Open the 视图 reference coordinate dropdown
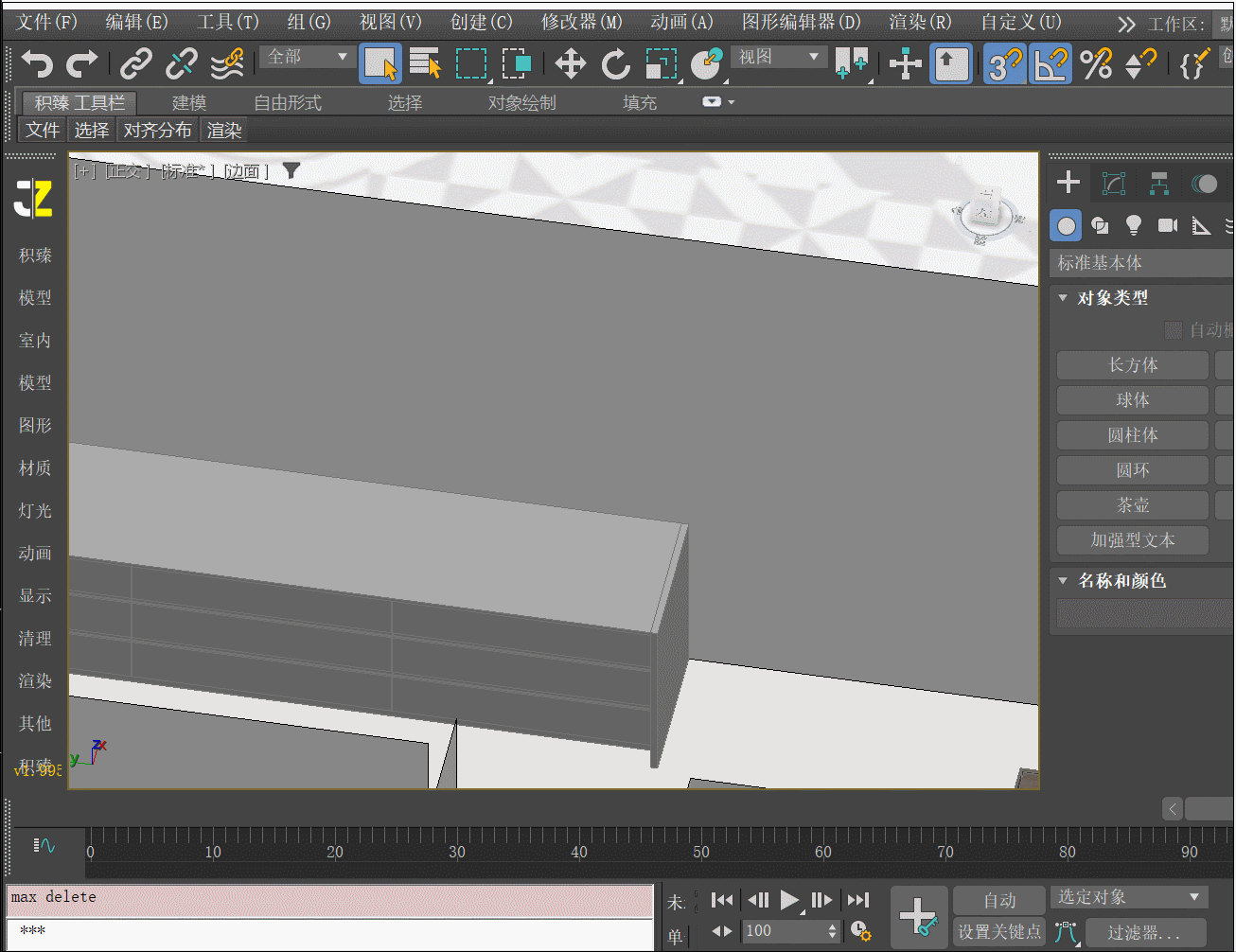Viewport: 1236px width, 952px height. [x=778, y=58]
